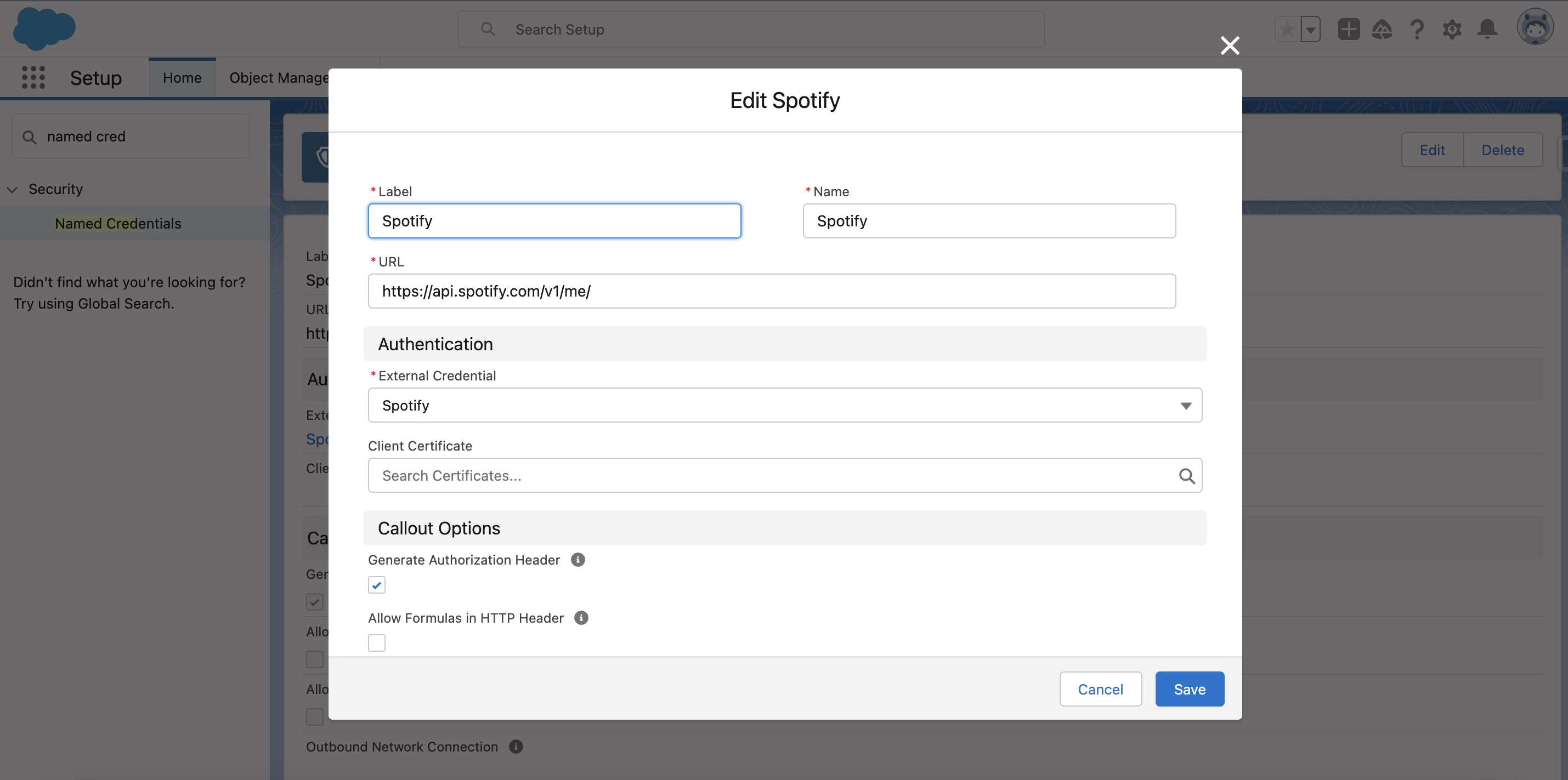Open the user profile avatar
Image resolution: width=1568 pixels, height=780 pixels.
click(x=1535, y=27)
